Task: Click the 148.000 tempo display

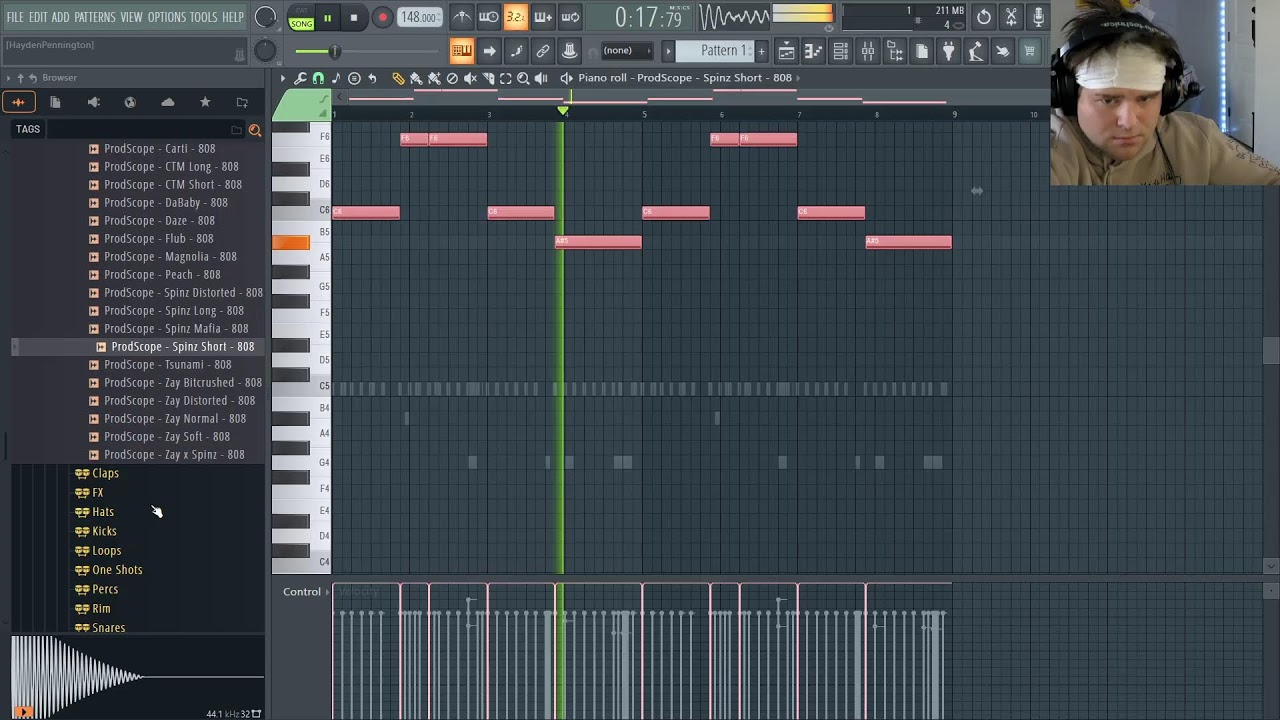Action: pyautogui.click(x=419, y=17)
